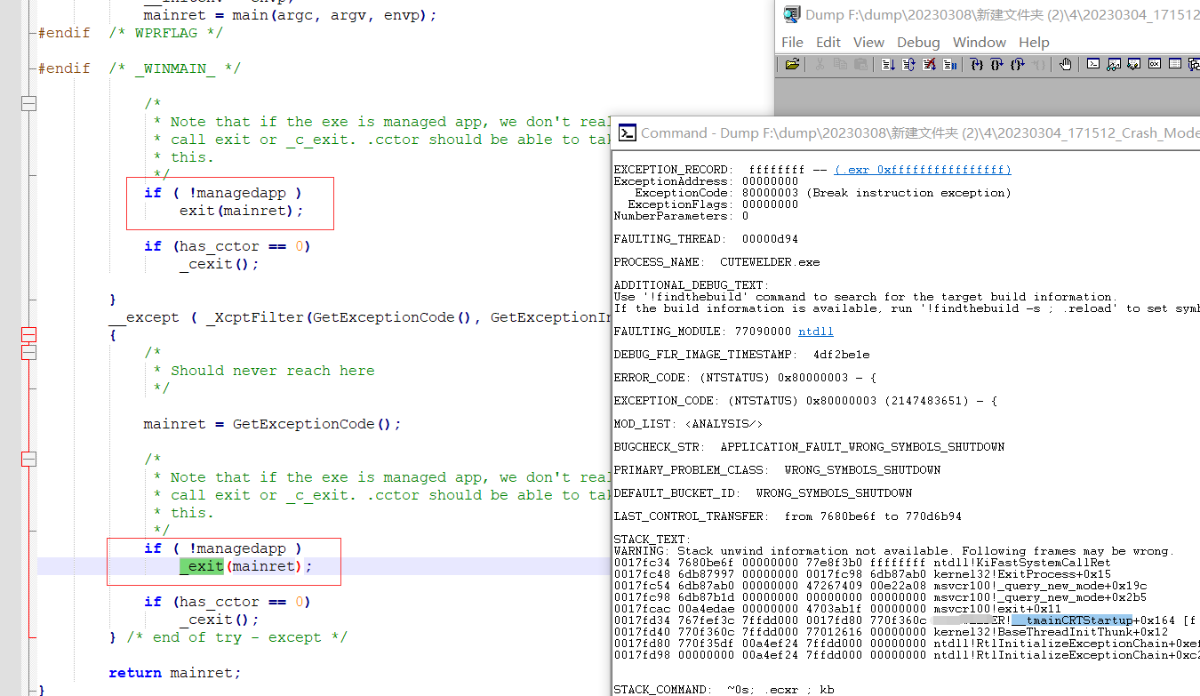This screenshot has width=1200, height=696.
Task: Open the Debug menu
Action: [x=918, y=42]
